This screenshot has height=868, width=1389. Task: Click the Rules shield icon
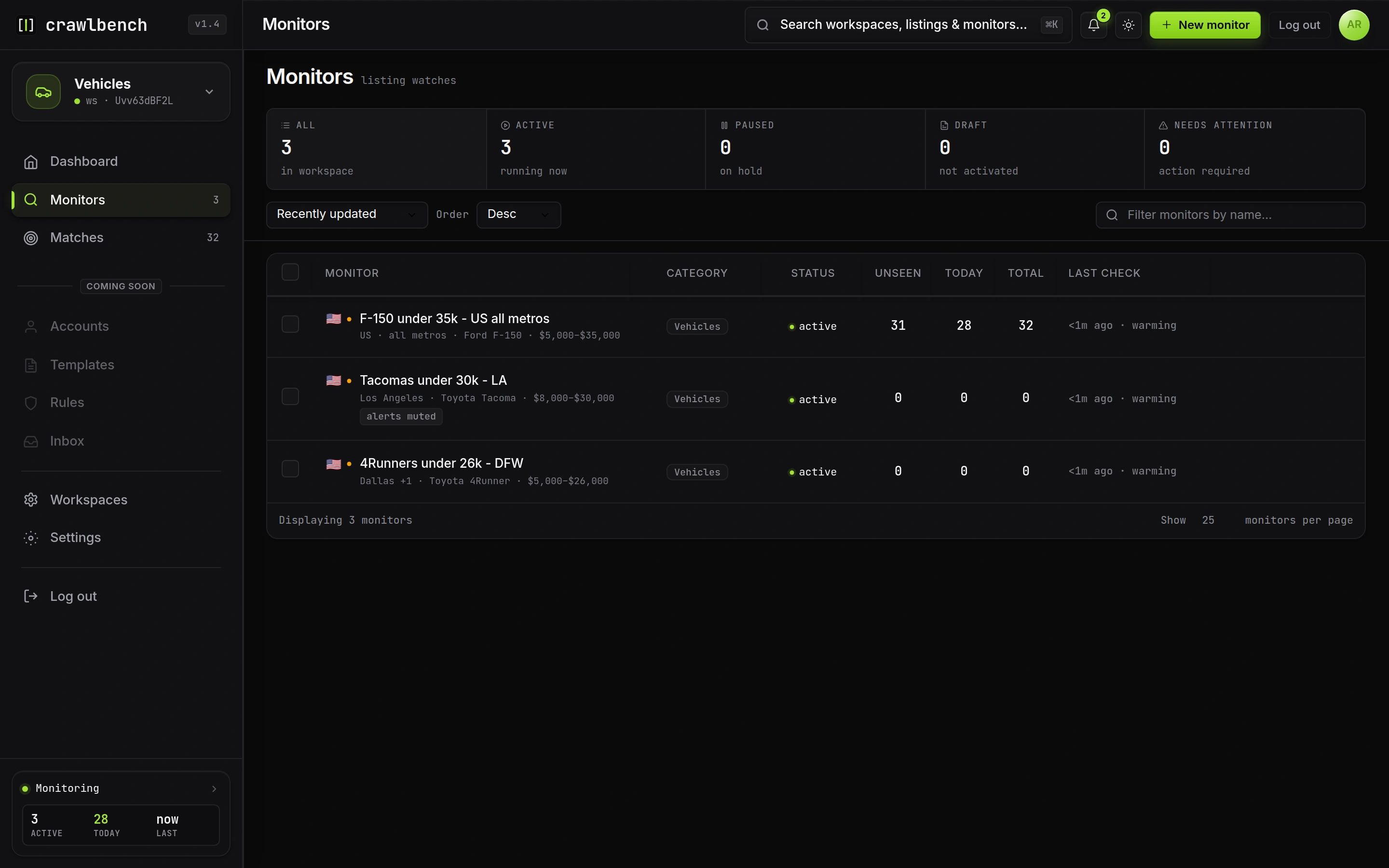[31, 403]
